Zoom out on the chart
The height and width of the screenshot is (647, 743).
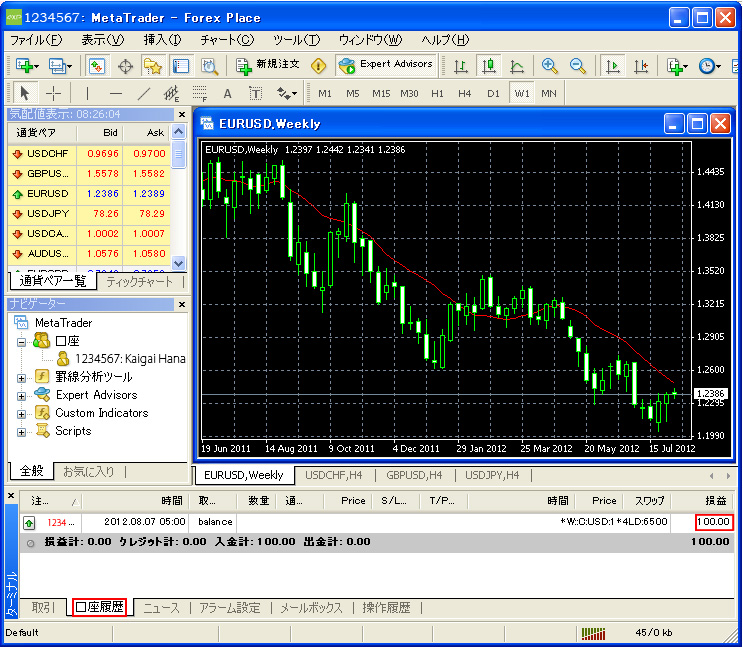pyautogui.click(x=577, y=66)
